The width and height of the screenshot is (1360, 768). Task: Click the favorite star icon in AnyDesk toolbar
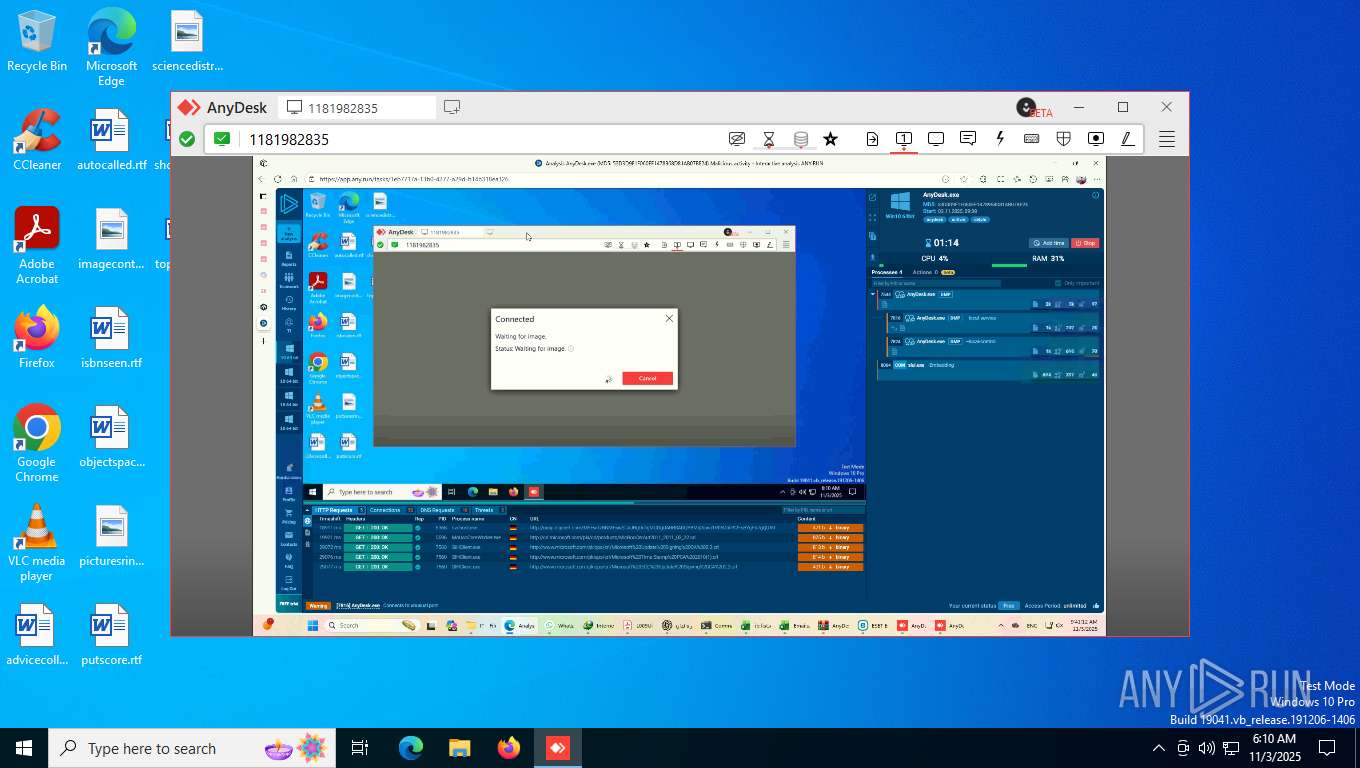point(830,139)
